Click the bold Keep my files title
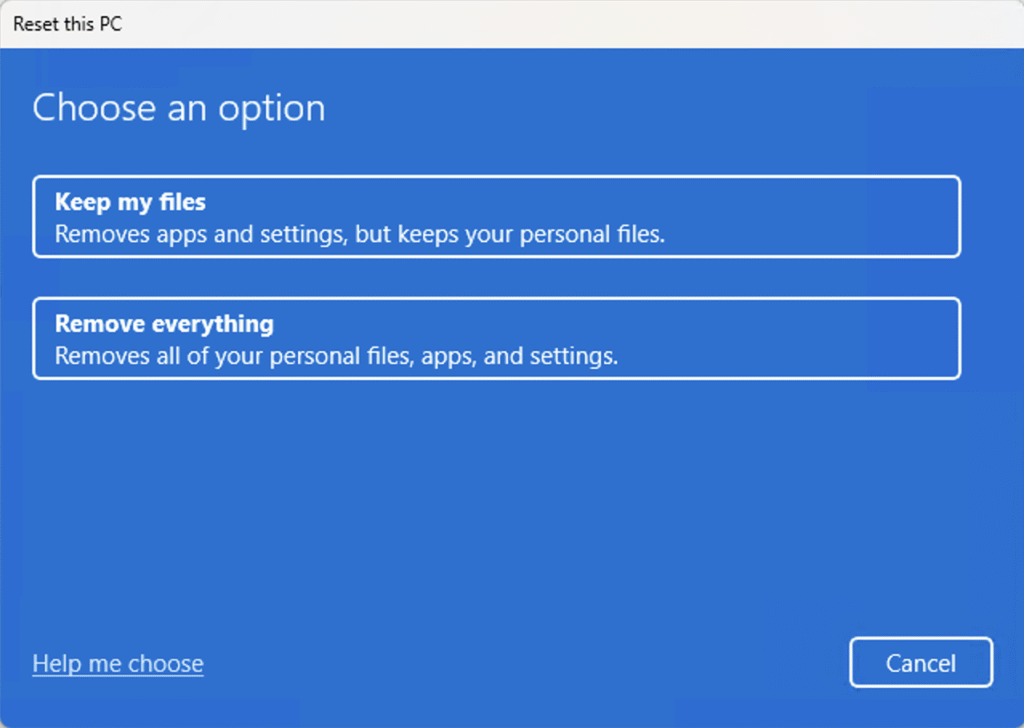The height and width of the screenshot is (728, 1024). click(x=130, y=202)
